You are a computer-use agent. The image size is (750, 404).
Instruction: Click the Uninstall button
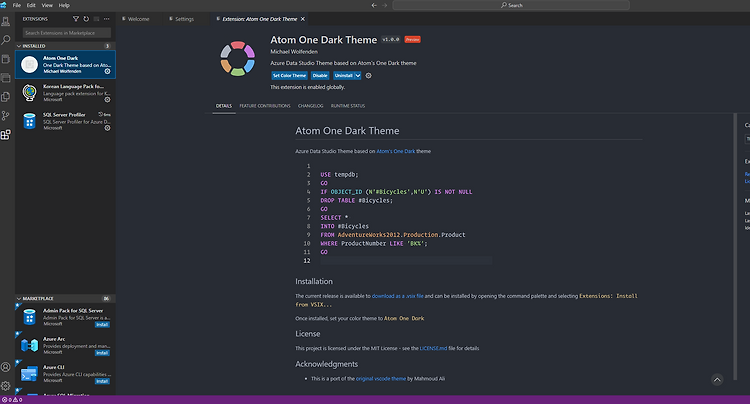pos(343,76)
